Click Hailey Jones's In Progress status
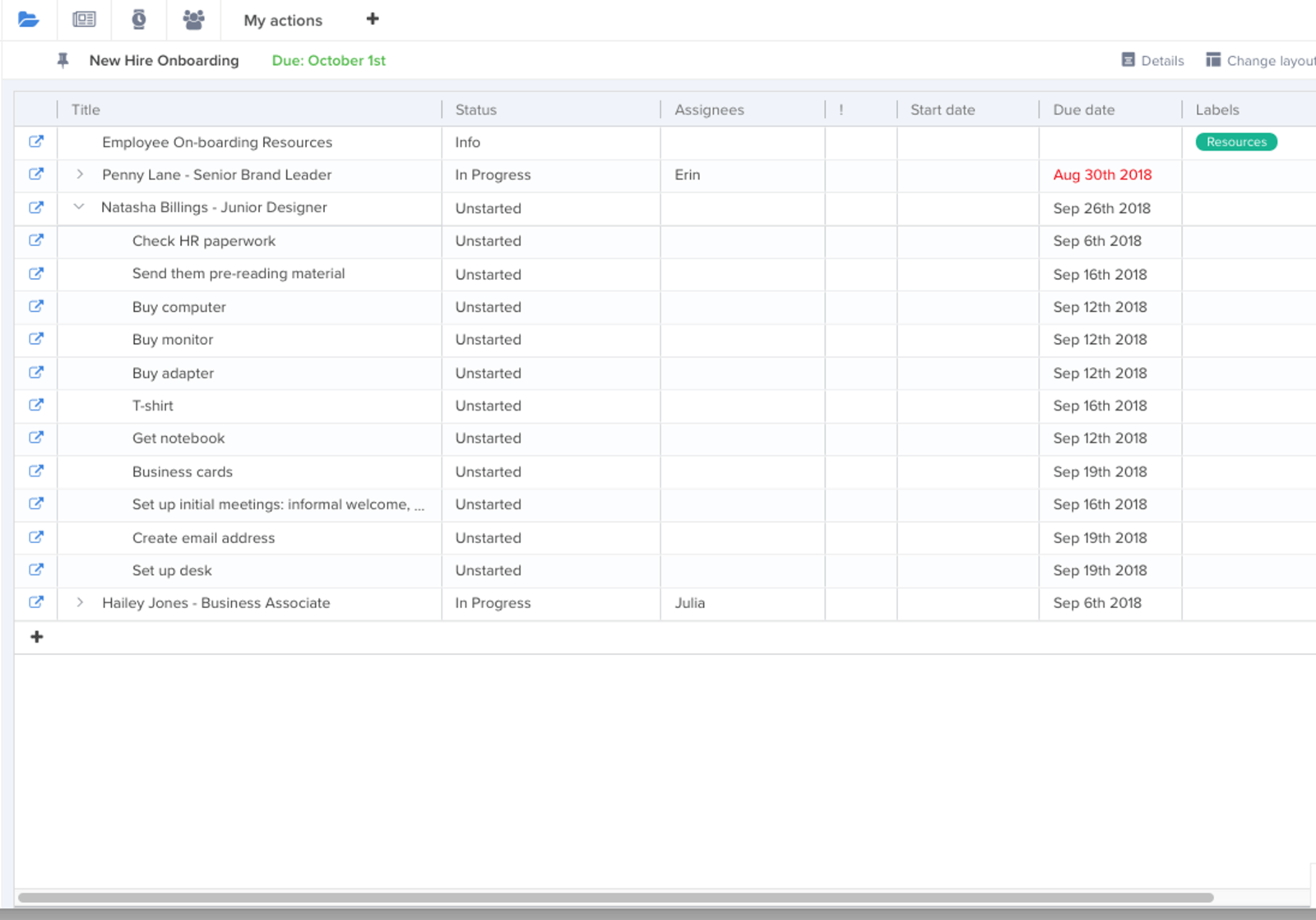This screenshot has width=1316, height=920. (x=493, y=603)
